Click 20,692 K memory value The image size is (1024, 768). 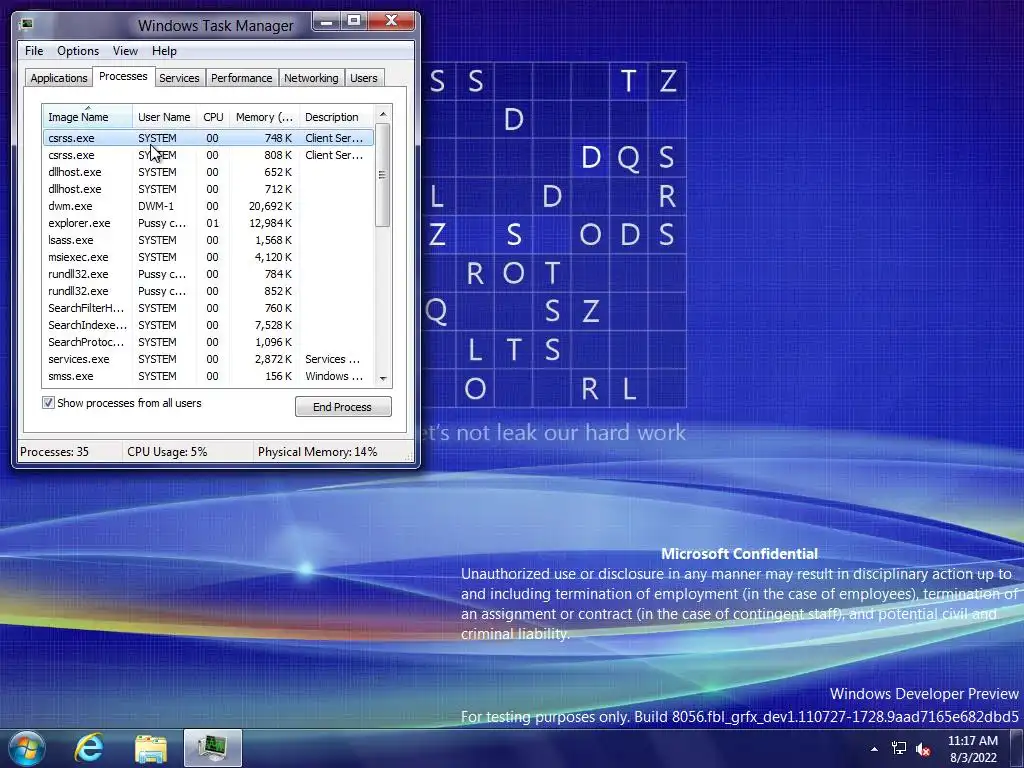(x=270, y=206)
